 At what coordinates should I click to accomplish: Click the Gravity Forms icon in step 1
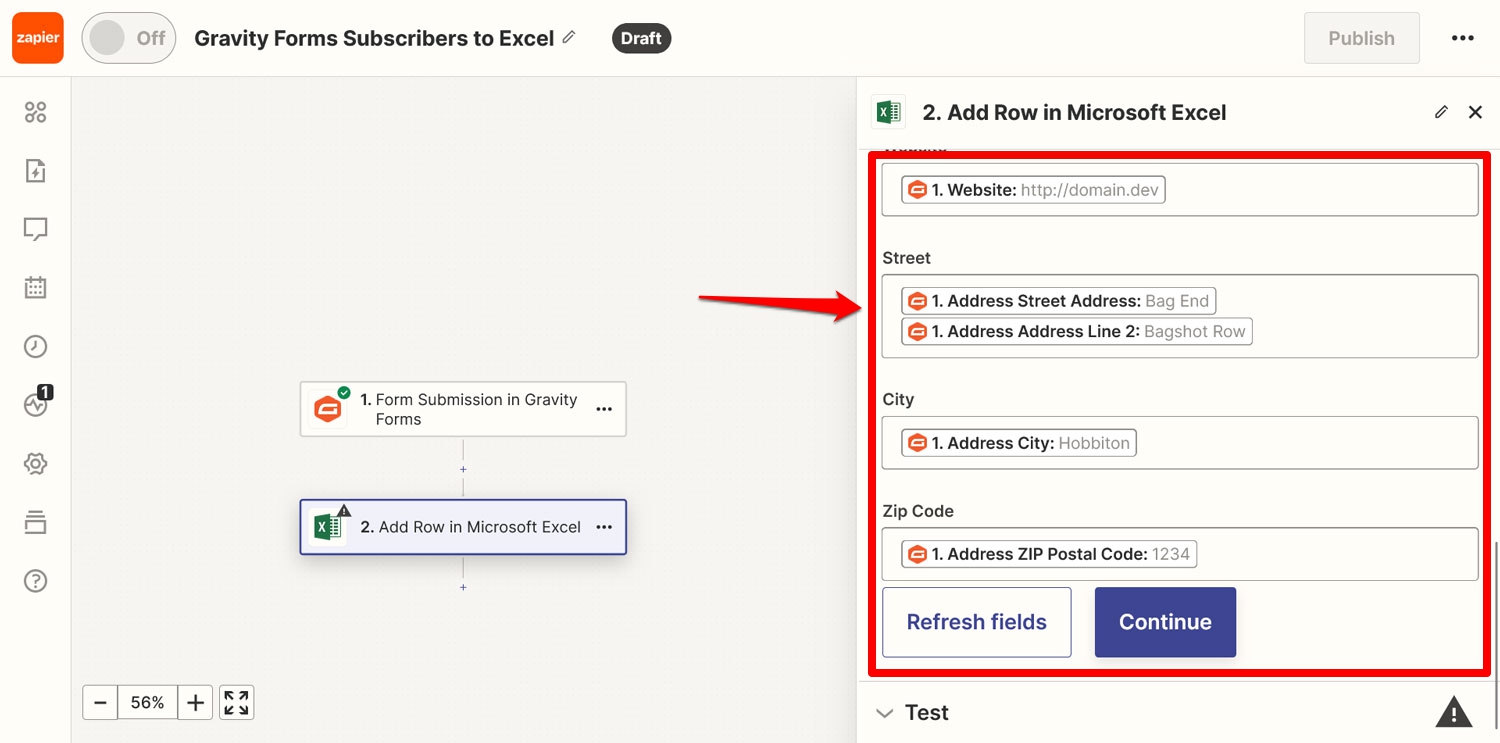click(328, 408)
